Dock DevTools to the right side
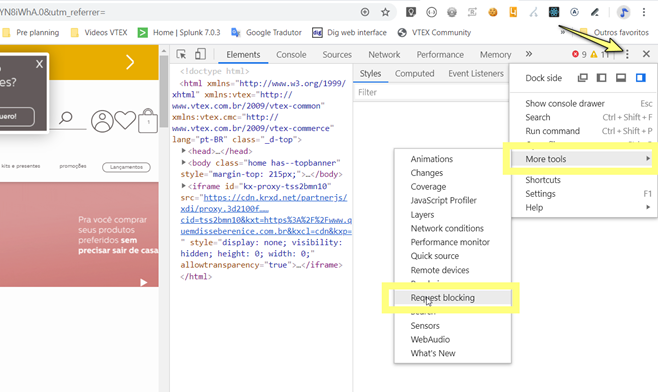This screenshot has height=392, width=658. (x=640, y=78)
